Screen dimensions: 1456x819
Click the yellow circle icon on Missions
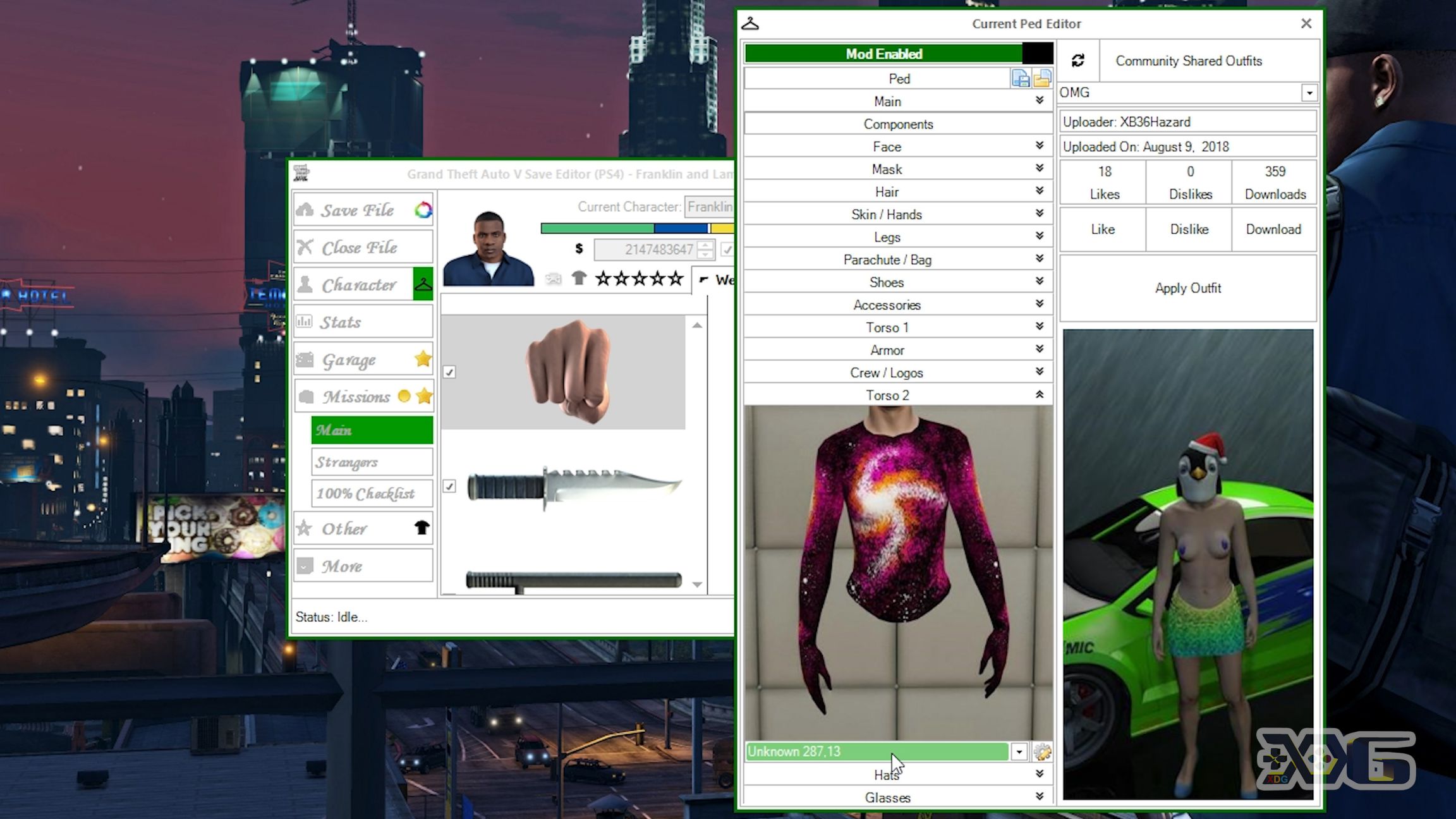[x=404, y=396]
